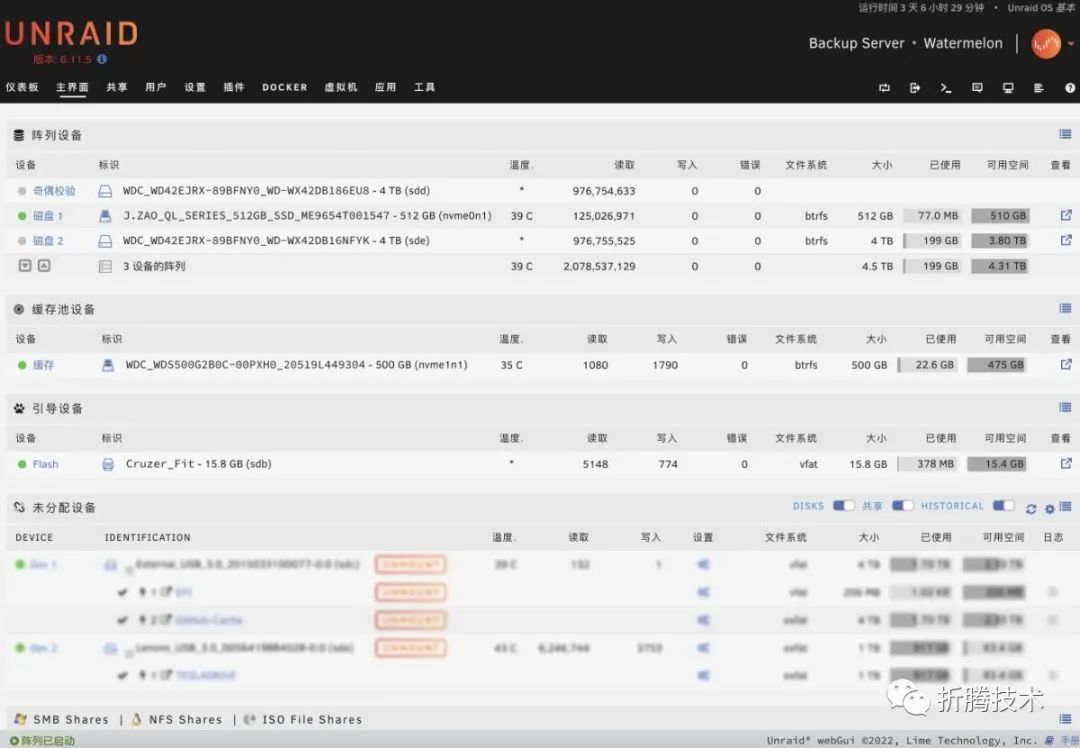Open the 设置 menu
This screenshot has height=748, width=1080.
pyautogui.click(x=195, y=87)
